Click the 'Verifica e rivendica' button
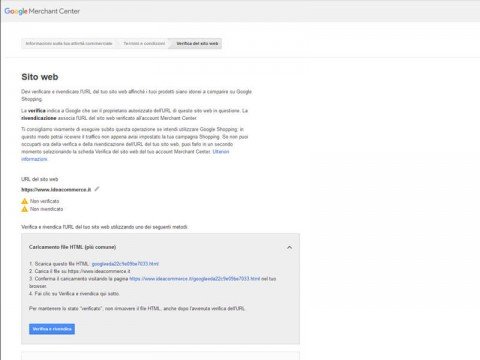This screenshot has width=480, height=360. point(52,329)
